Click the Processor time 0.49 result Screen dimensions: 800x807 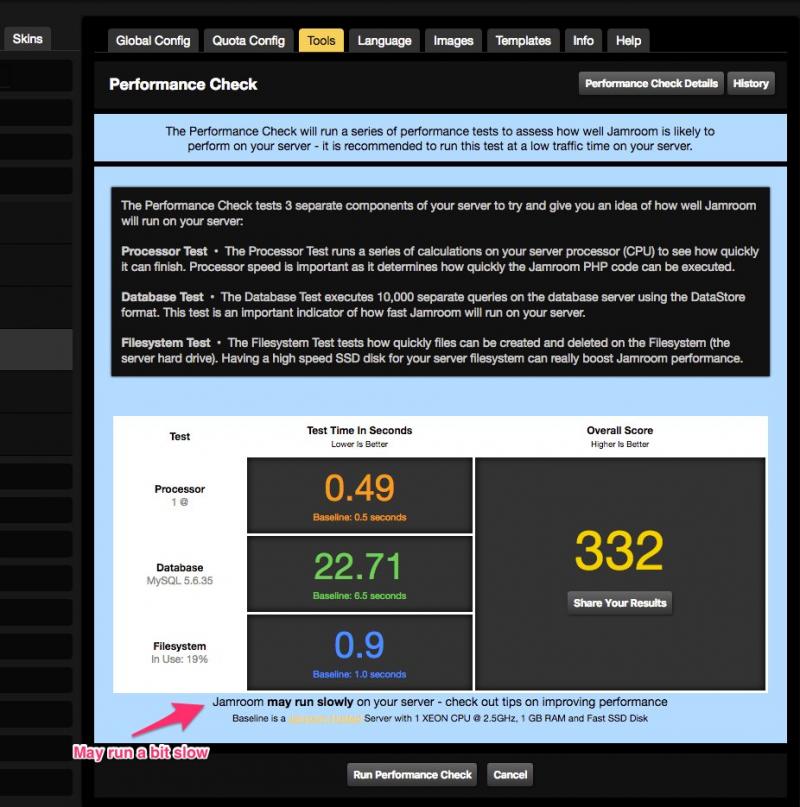(x=359, y=488)
